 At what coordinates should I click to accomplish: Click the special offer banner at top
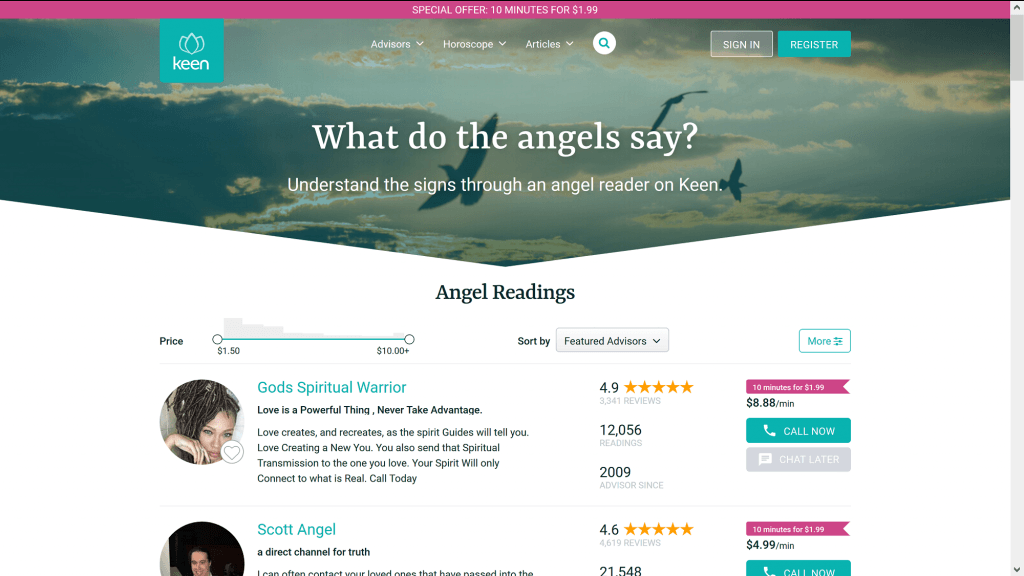click(x=505, y=9)
